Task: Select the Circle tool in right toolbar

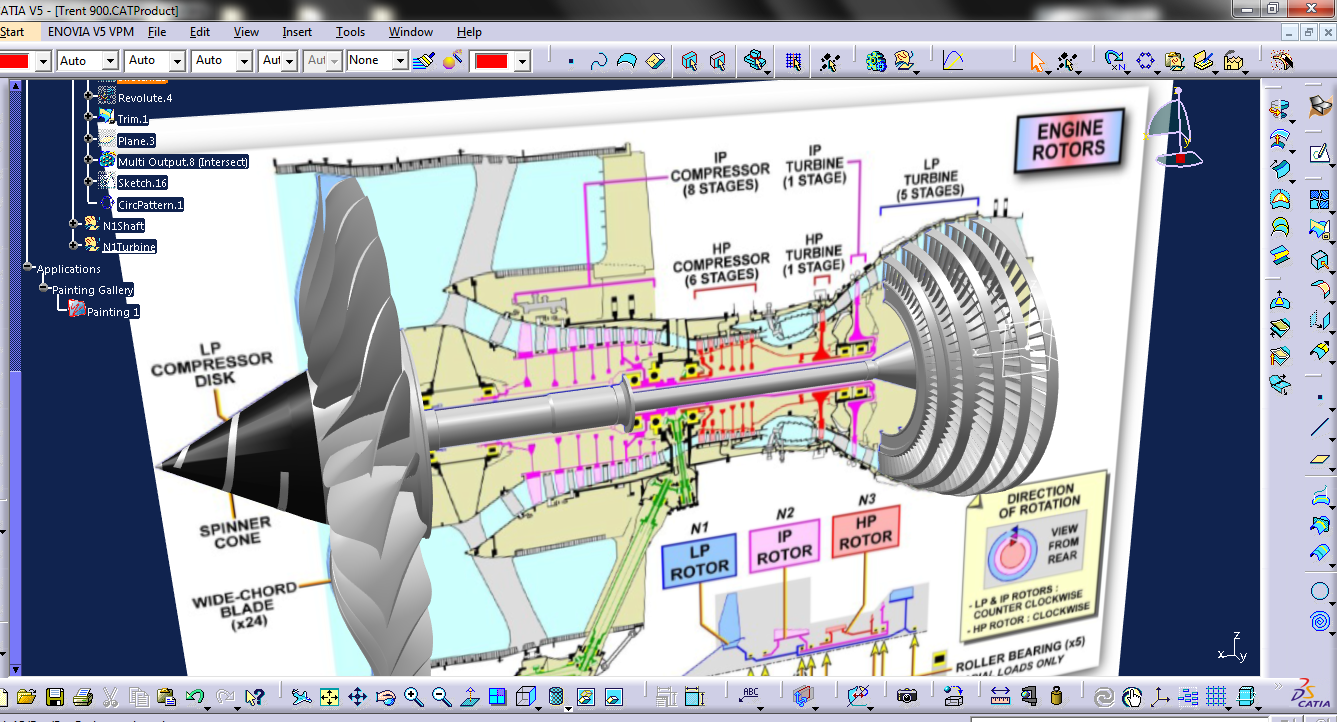Action: pos(1320,591)
